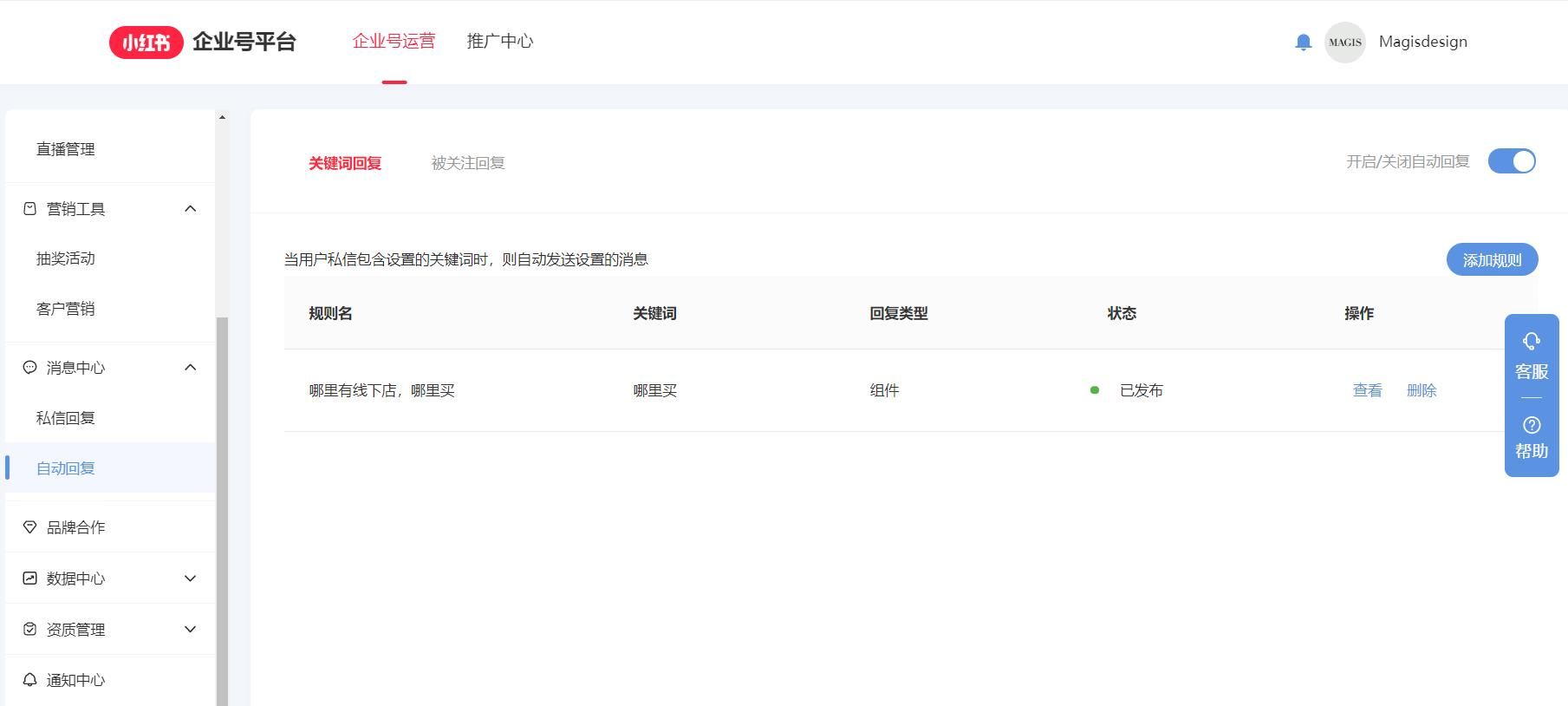Image resolution: width=1568 pixels, height=706 pixels.
Task: Switch to 推广中心 top tab
Action: (x=500, y=42)
